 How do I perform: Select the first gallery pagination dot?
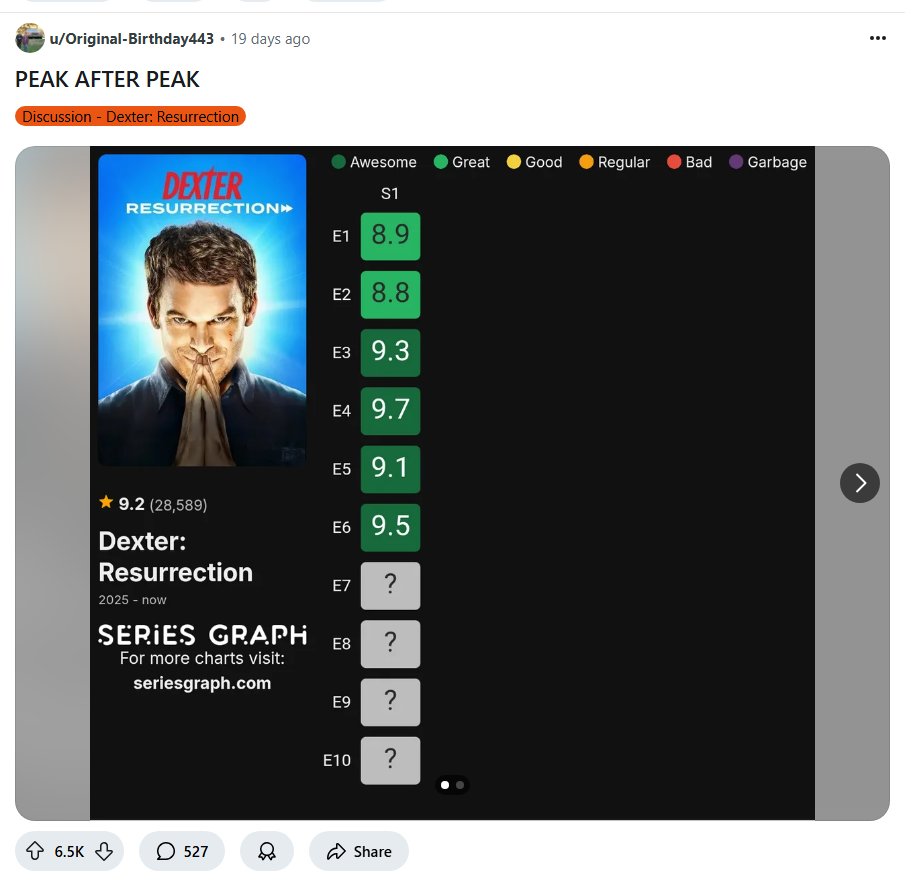(444, 784)
